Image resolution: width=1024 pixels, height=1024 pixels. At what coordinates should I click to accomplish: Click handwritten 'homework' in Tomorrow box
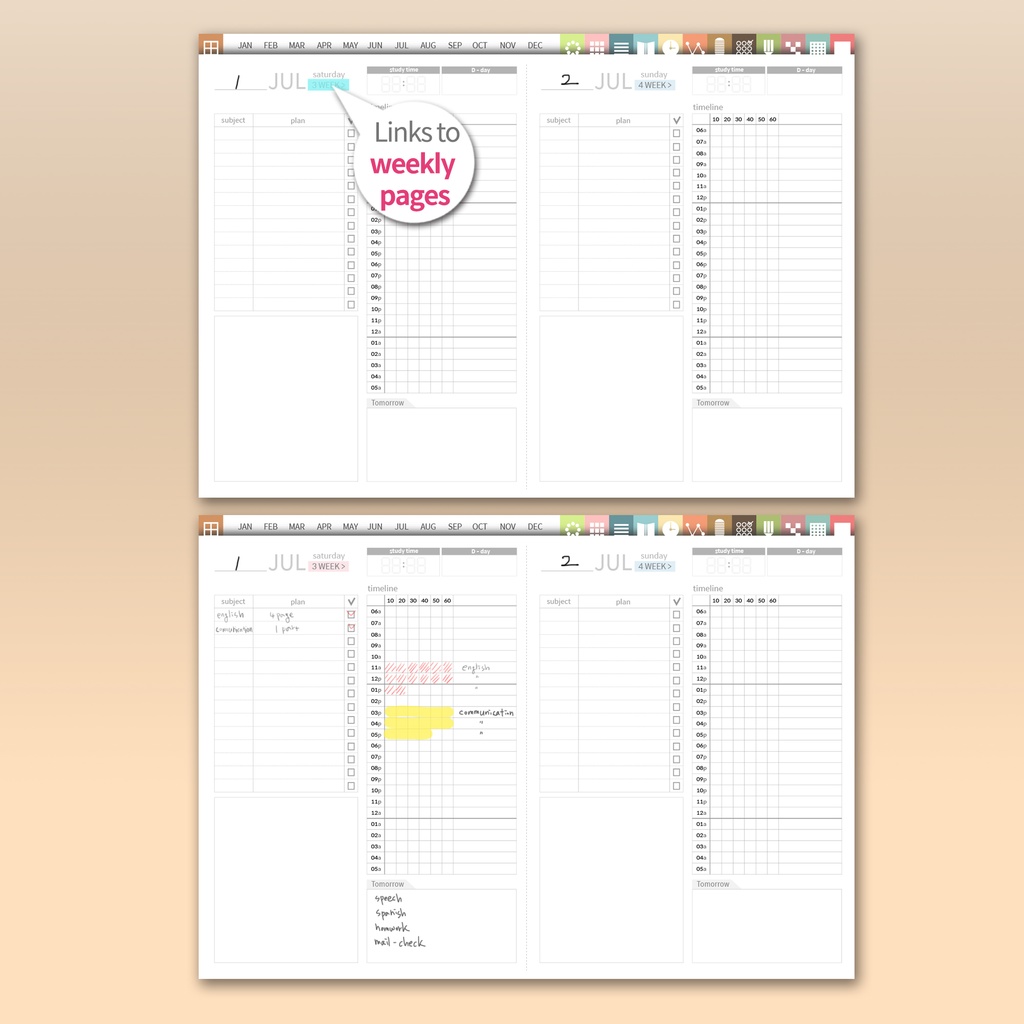tap(392, 927)
